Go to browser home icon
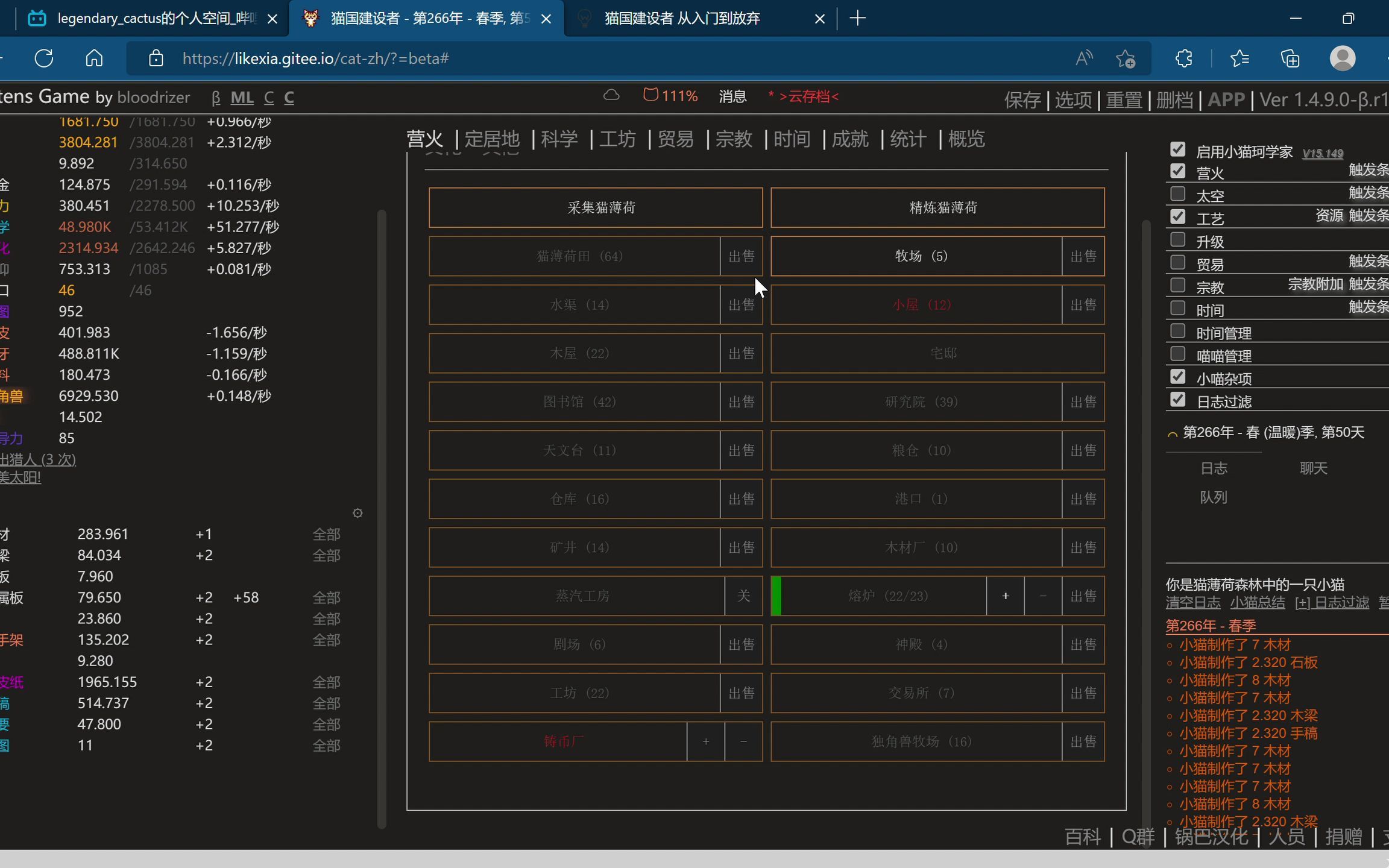 click(x=94, y=58)
